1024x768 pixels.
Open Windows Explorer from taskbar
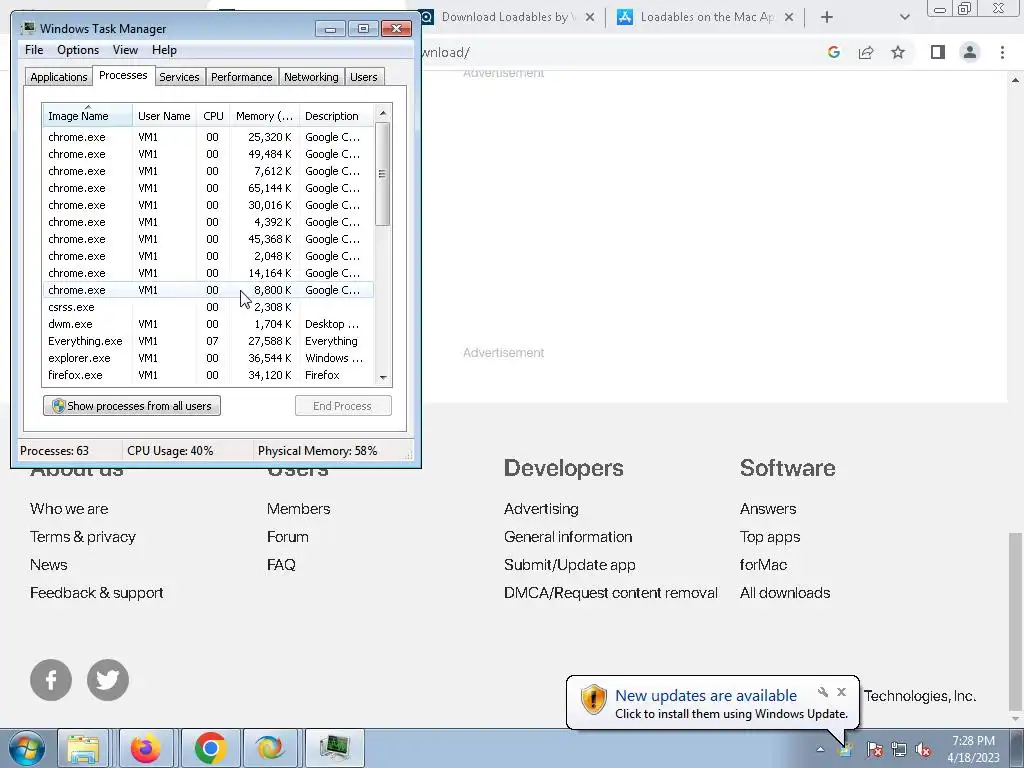coord(84,748)
